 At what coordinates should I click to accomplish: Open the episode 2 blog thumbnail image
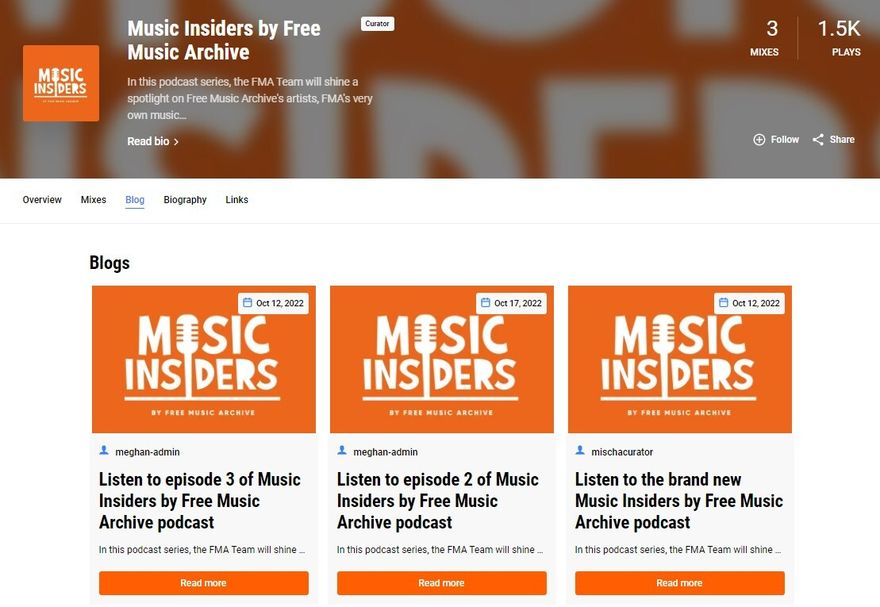pyautogui.click(x=442, y=359)
